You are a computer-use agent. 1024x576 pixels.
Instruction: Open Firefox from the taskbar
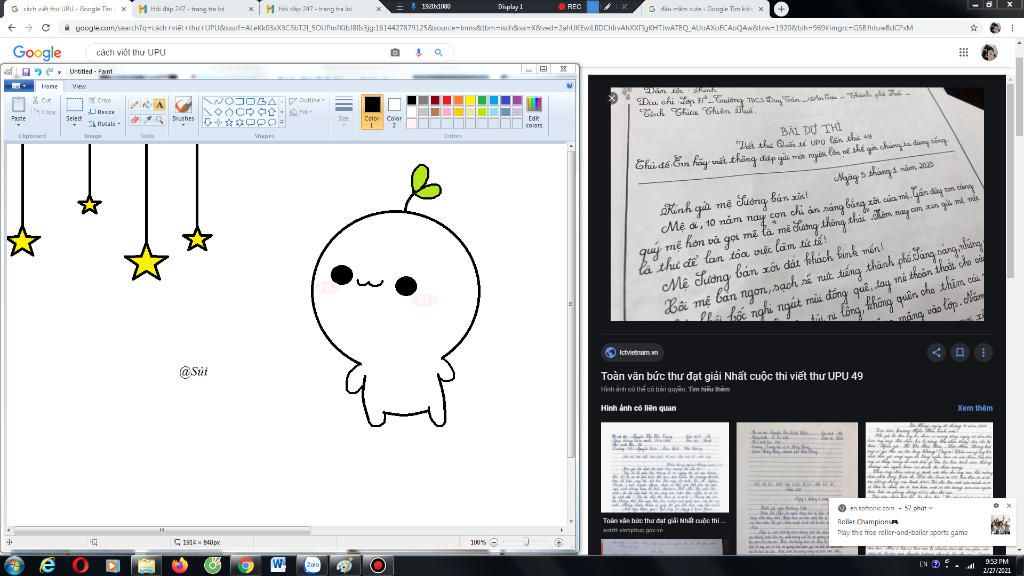click(x=180, y=565)
